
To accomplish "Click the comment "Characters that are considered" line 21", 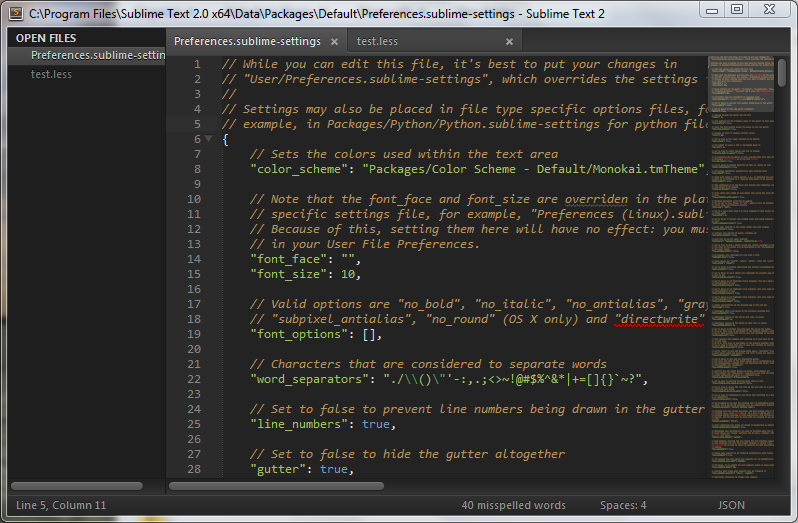I will 429,364.
